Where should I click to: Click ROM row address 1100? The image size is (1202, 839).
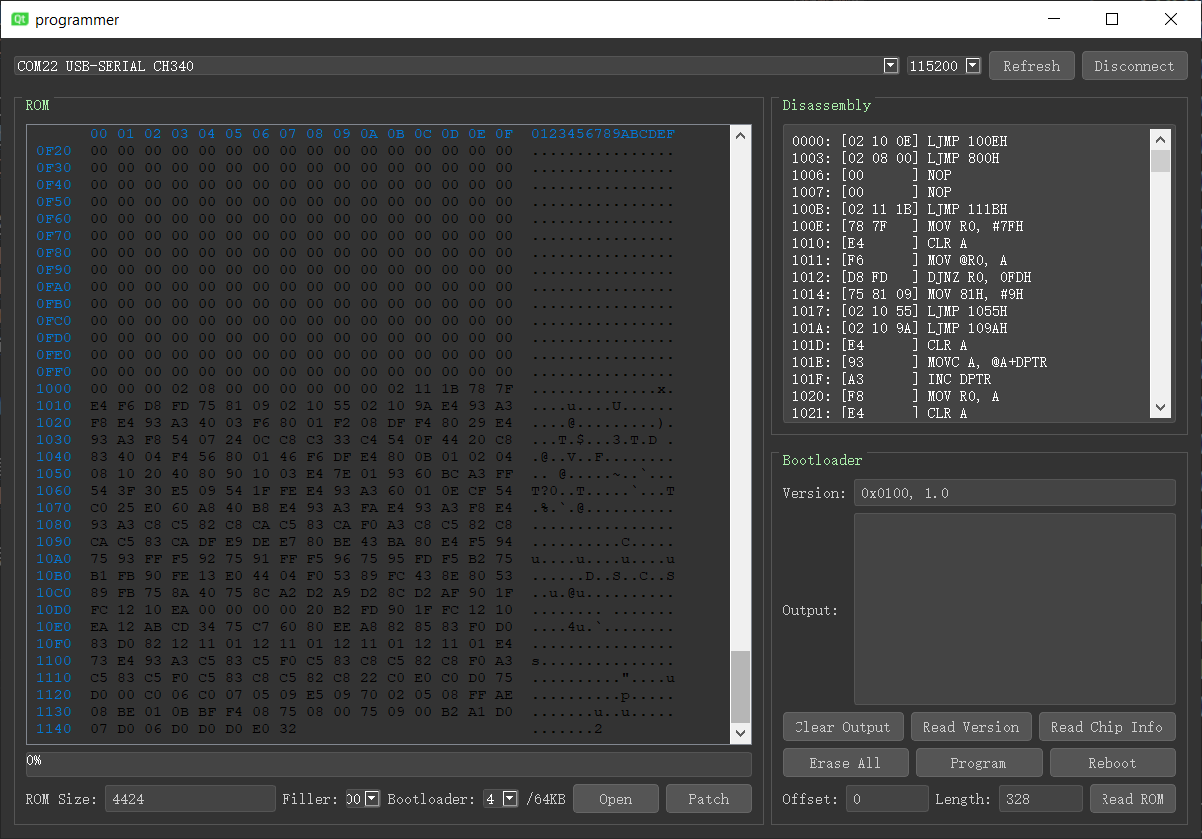(54, 660)
